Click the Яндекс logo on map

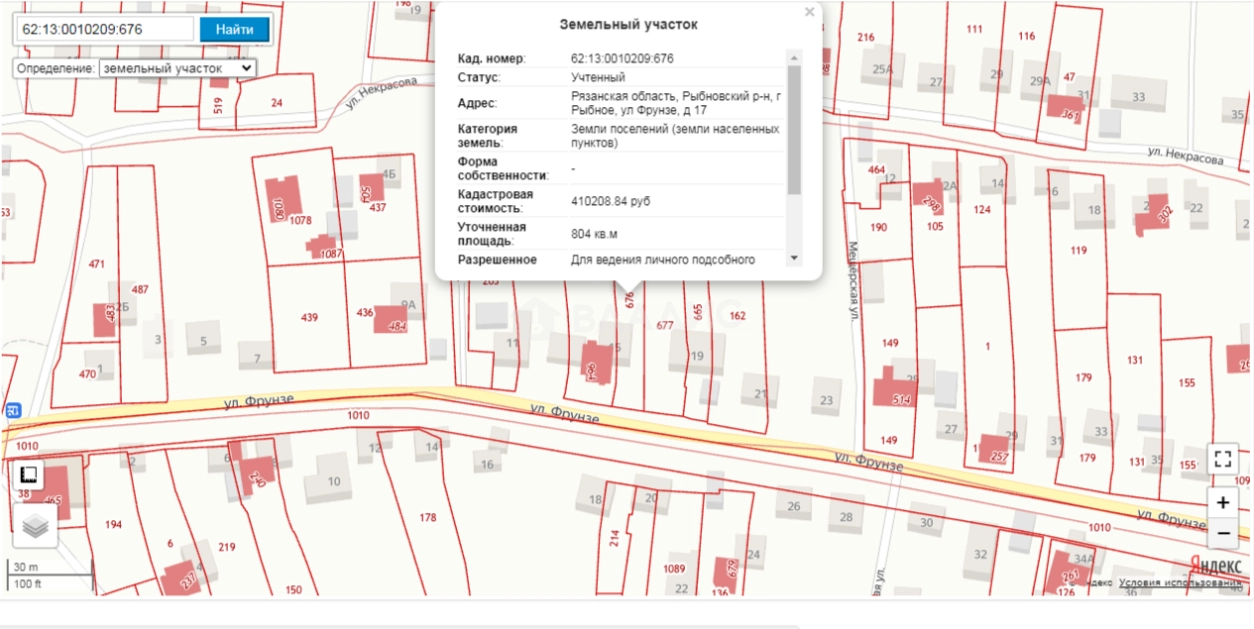[1215, 564]
